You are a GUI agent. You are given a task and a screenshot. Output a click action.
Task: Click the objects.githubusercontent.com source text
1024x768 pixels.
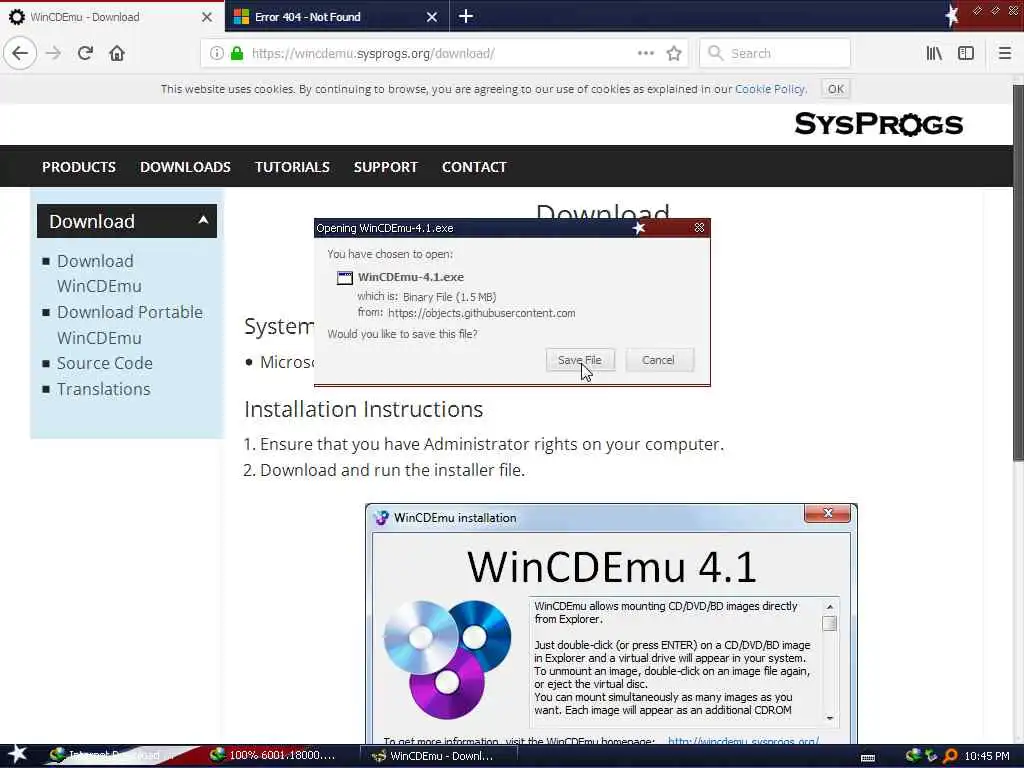click(x=482, y=313)
